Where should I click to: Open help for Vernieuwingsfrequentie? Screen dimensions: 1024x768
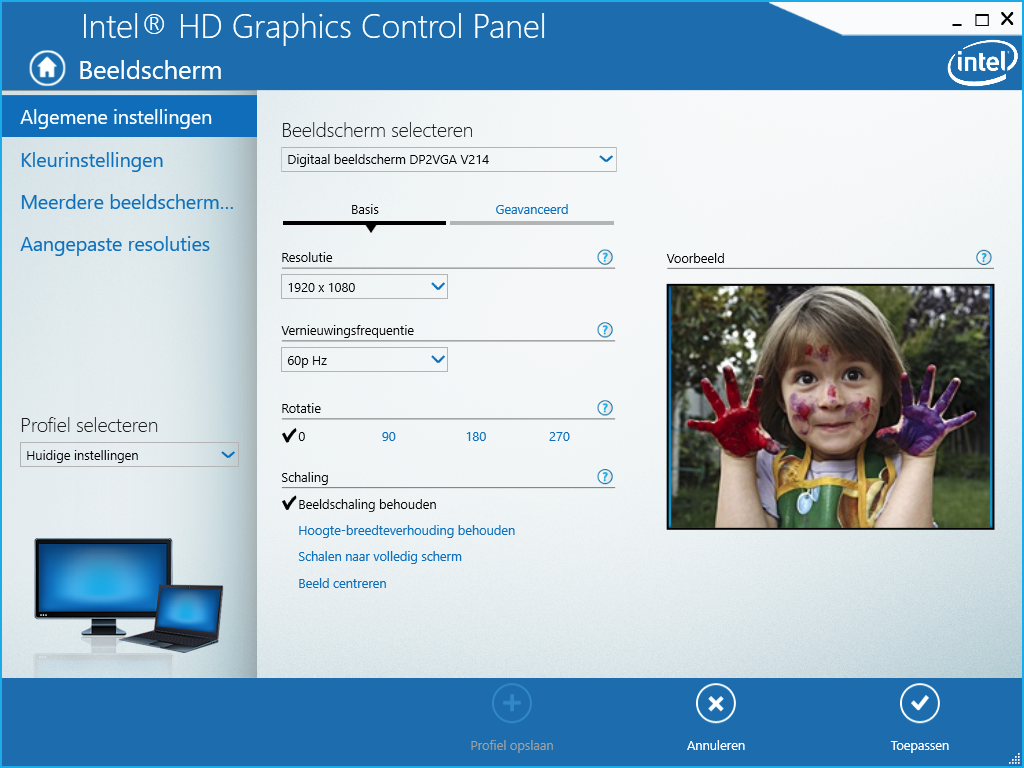(x=605, y=330)
